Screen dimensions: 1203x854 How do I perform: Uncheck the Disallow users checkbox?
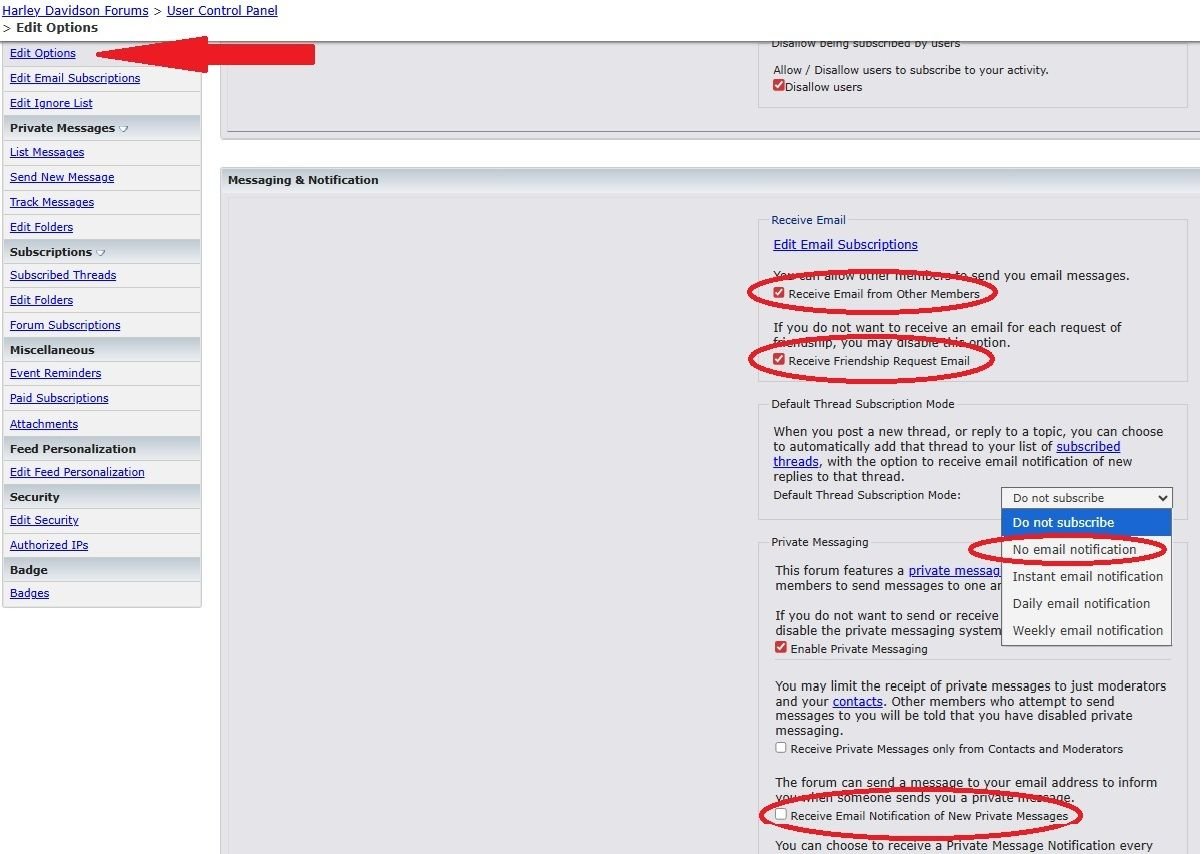[779, 86]
